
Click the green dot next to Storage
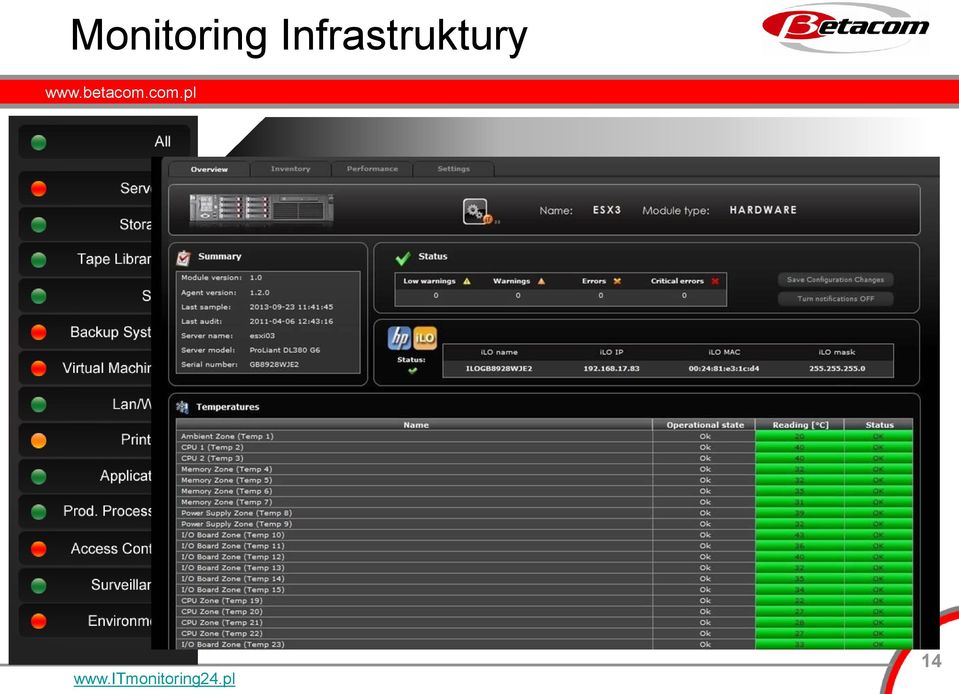(39, 224)
